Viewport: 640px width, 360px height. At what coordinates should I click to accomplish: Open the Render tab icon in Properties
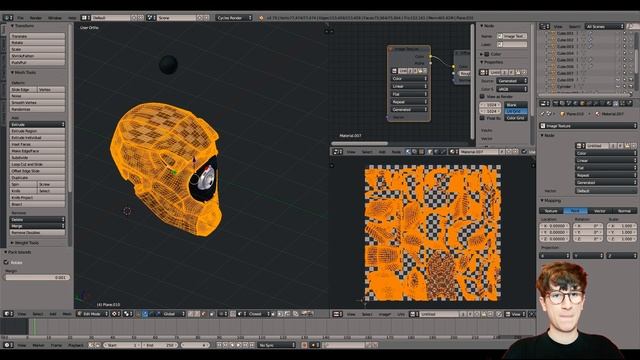click(555, 104)
